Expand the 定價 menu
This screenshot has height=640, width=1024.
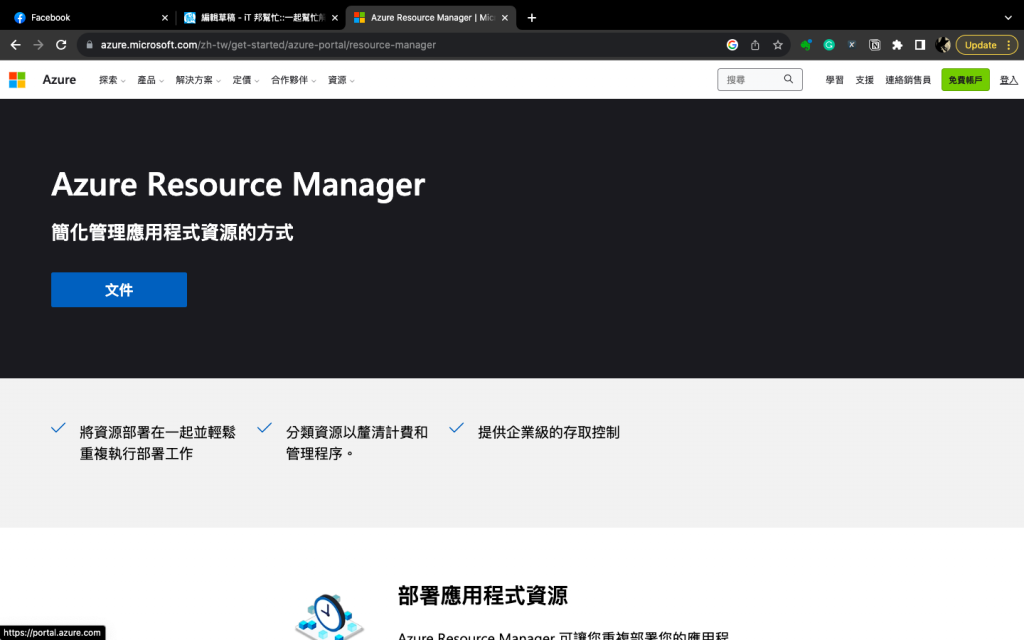246,80
